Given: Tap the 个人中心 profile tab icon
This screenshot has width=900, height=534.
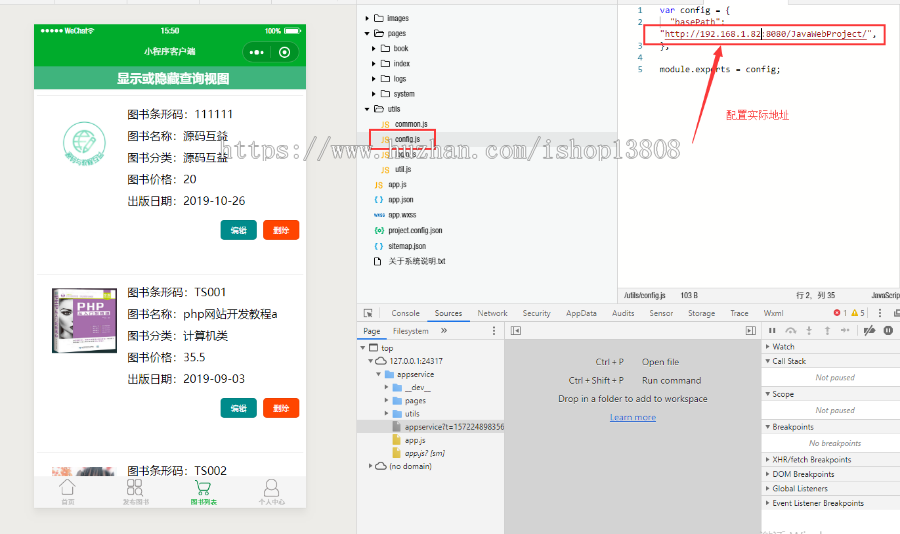Looking at the screenshot, I should 271,487.
